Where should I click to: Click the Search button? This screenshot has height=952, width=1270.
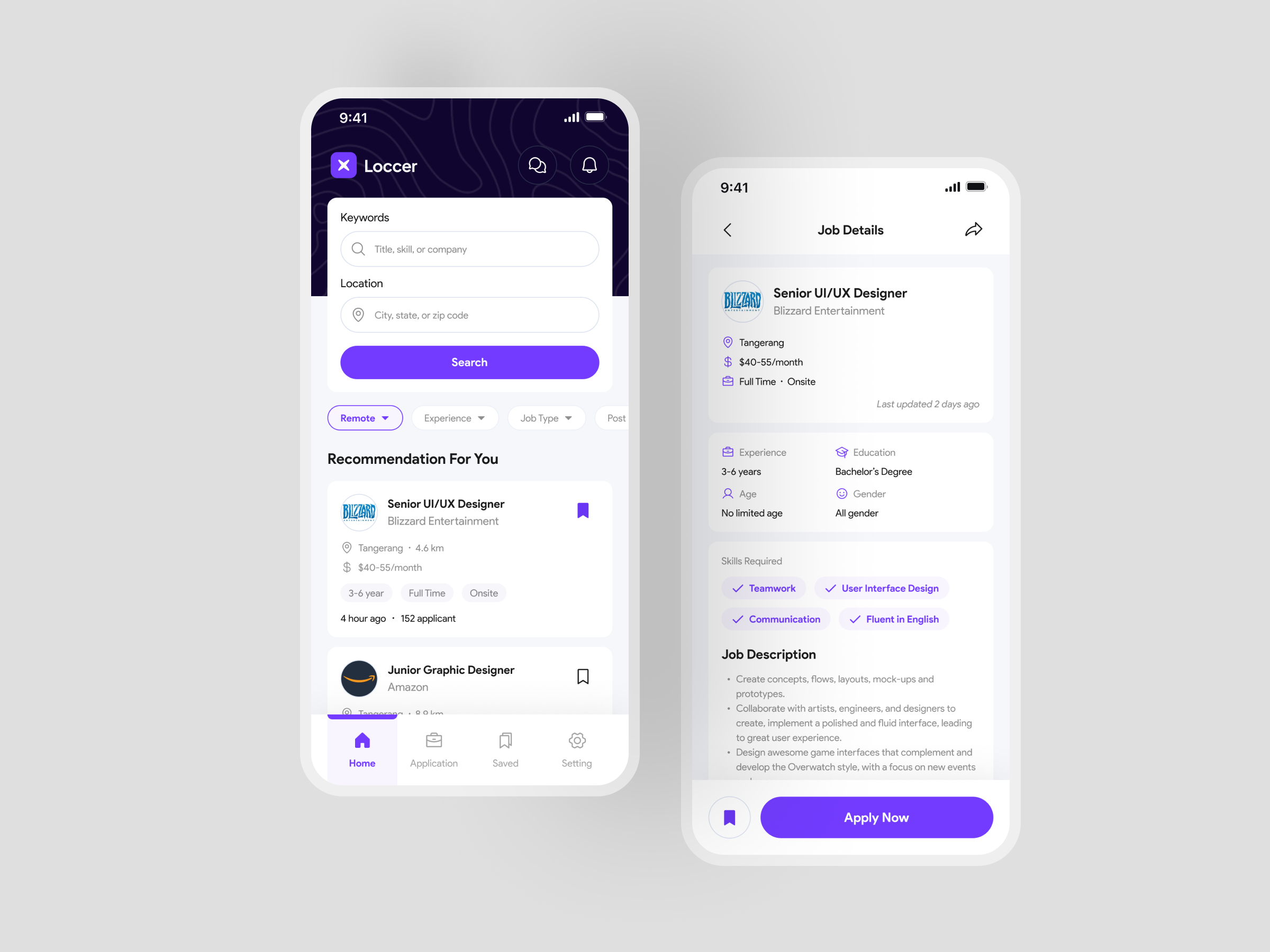coord(469,362)
